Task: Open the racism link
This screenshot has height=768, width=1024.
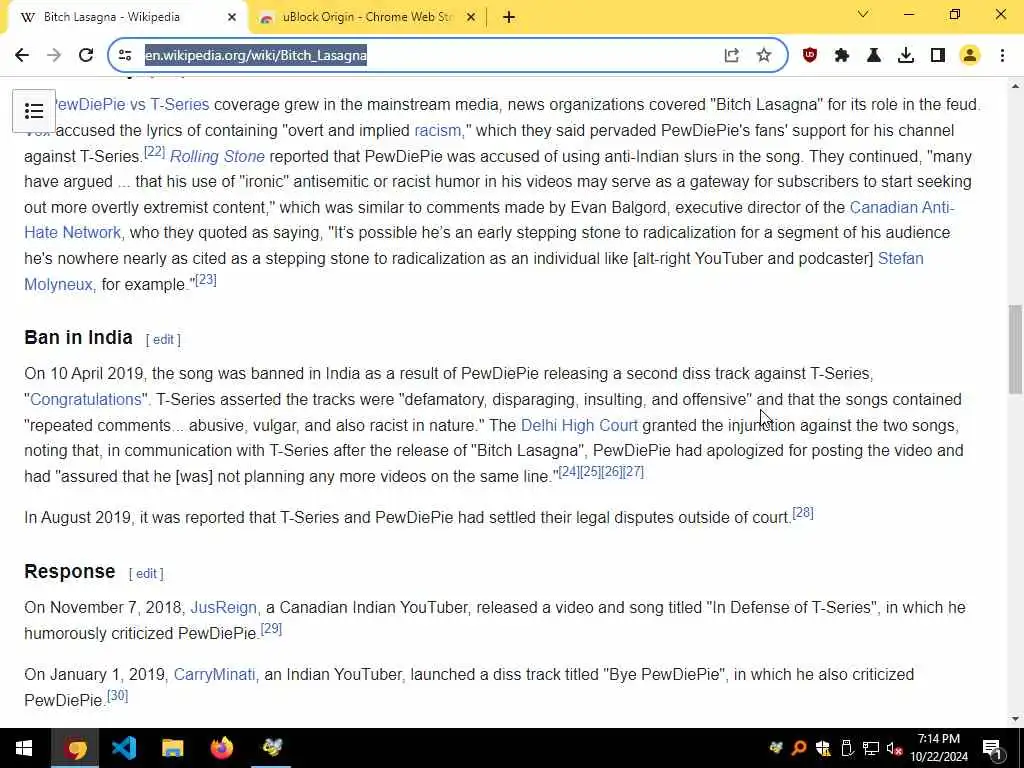Action: point(439,131)
